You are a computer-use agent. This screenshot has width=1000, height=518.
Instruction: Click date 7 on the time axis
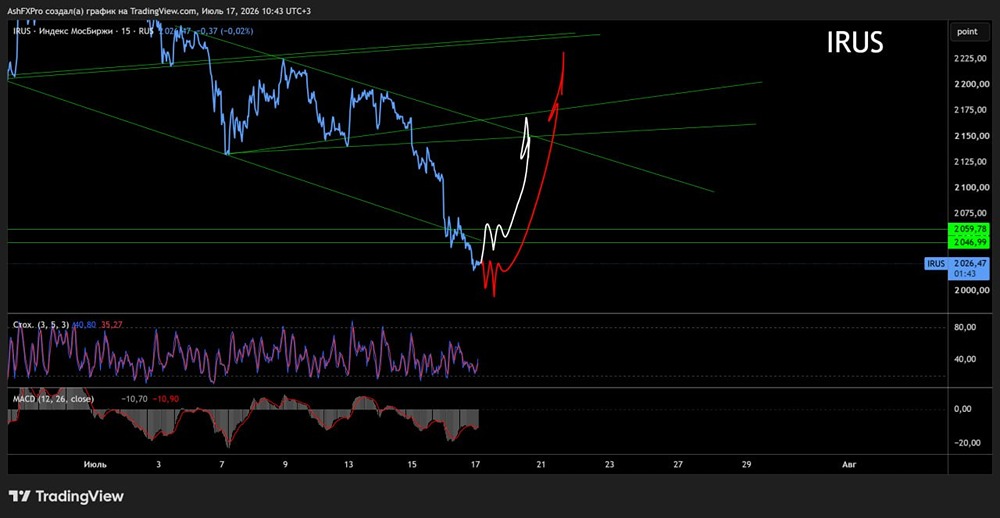(221, 464)
